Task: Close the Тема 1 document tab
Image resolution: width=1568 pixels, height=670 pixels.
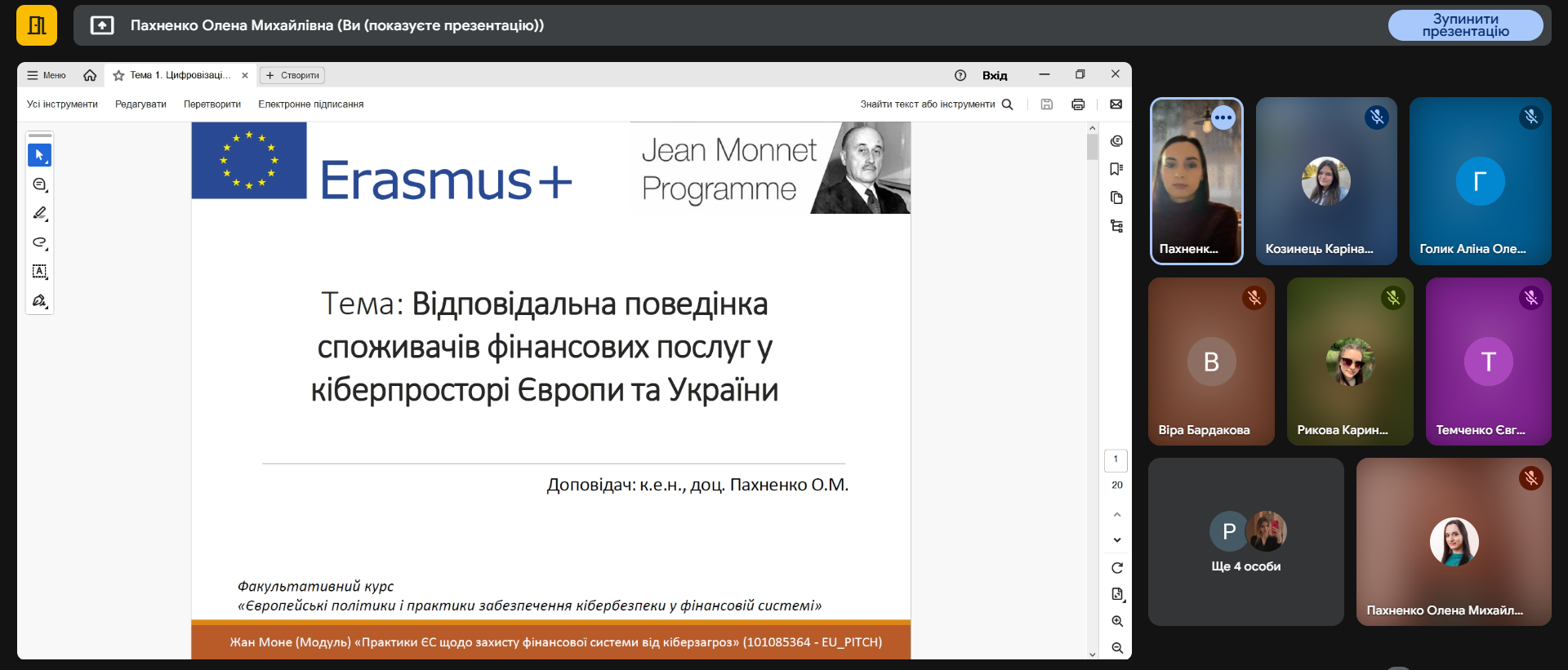Action: click(x=245, y=75)
